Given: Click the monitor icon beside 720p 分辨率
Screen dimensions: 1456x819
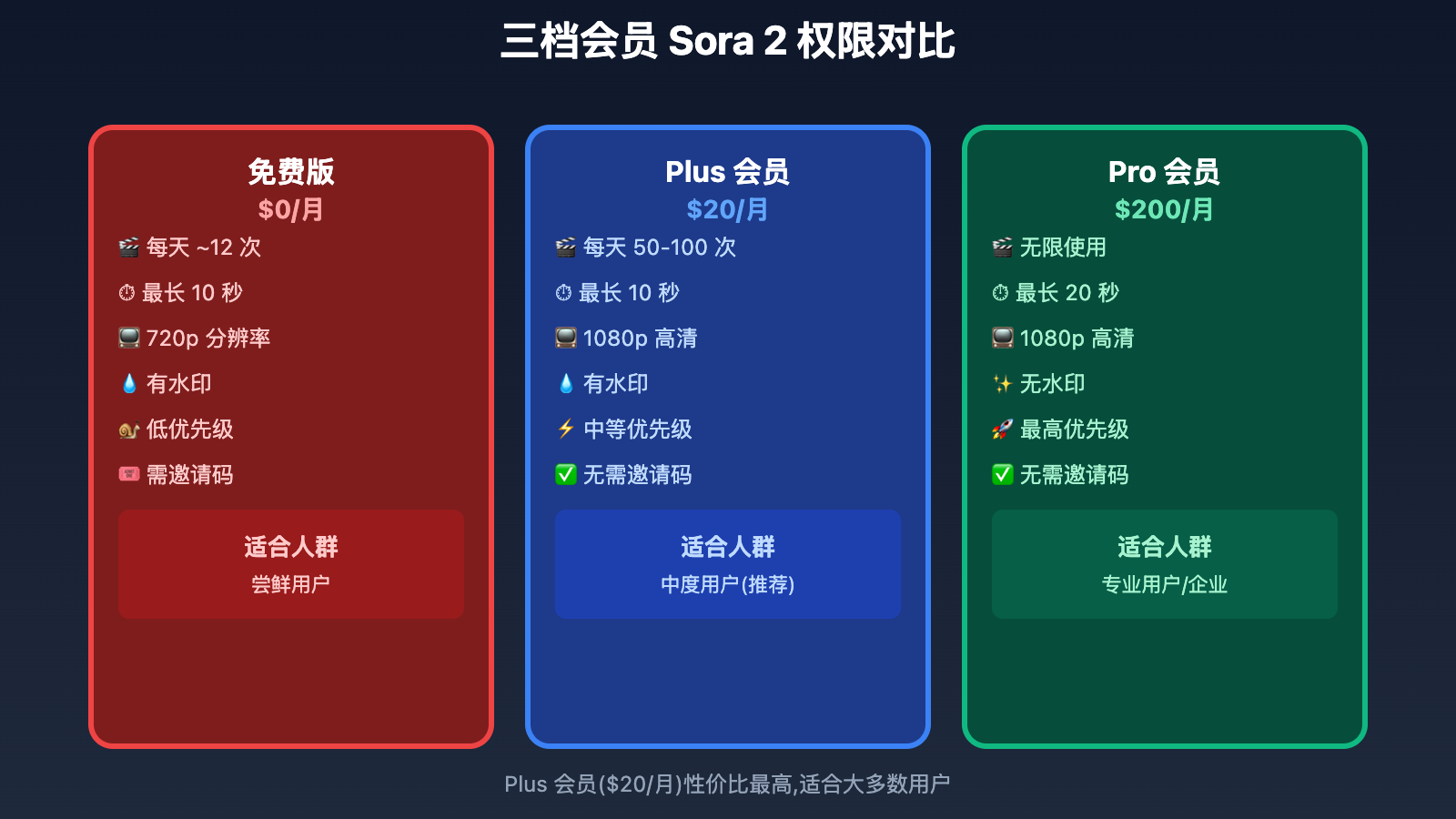Looking at the screenshot, I should [x=129, y=339].
